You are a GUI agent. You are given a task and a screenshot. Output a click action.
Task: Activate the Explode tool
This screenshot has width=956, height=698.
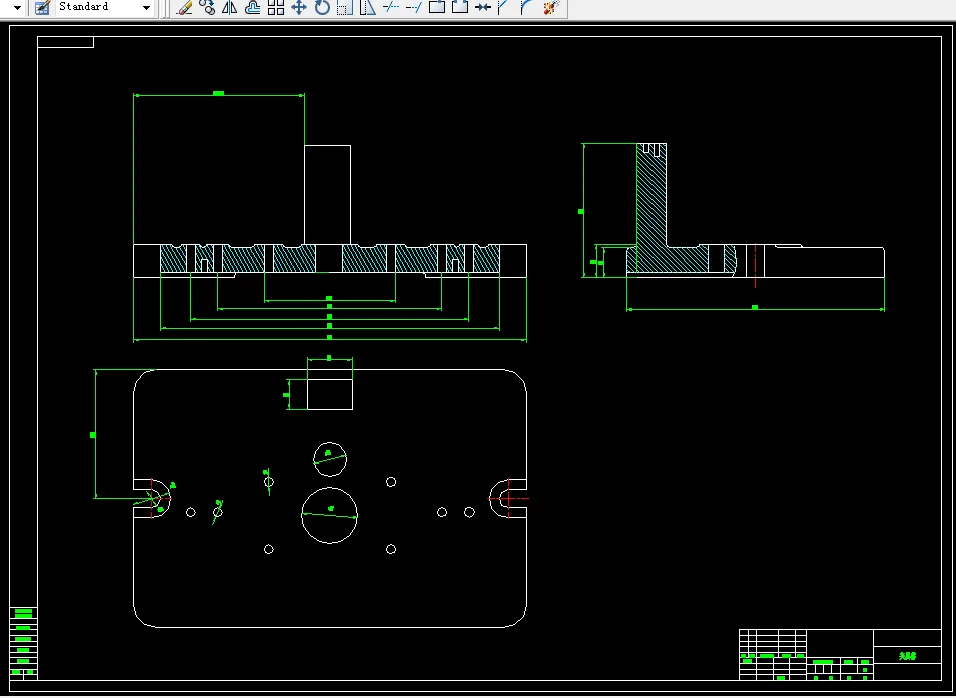[551, 7]
